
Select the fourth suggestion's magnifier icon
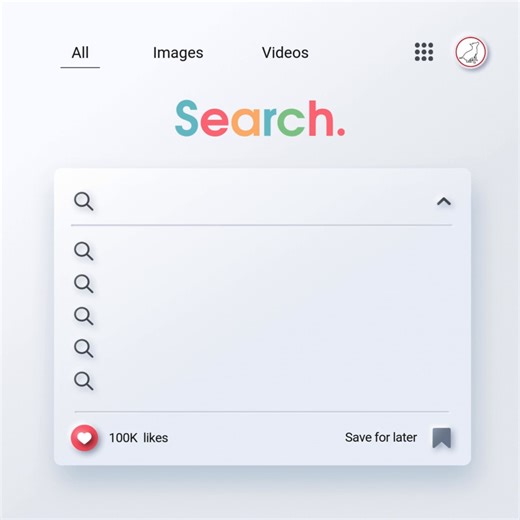(x=83, y=348)
